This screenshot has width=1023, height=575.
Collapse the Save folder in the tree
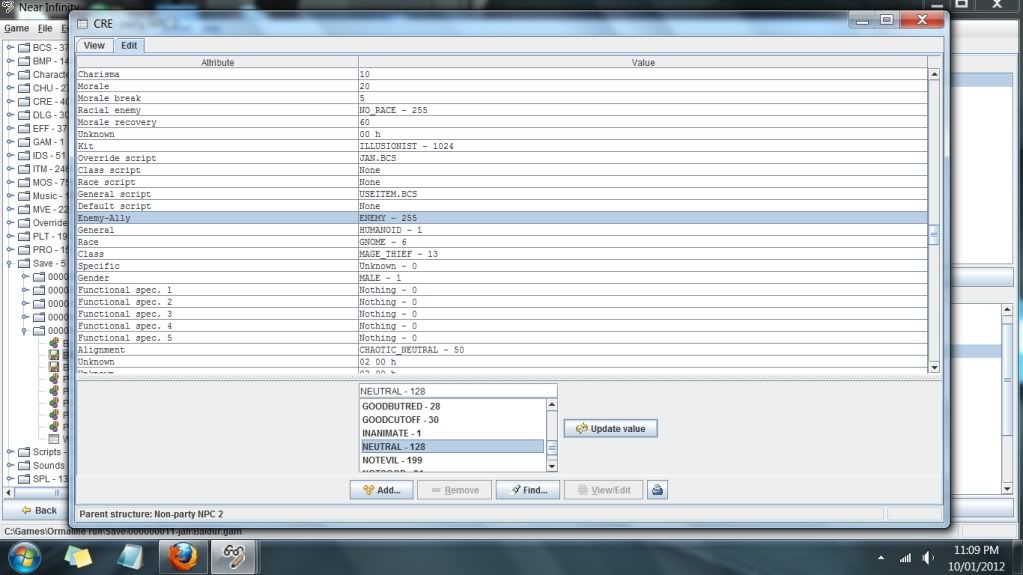pyautogui.click(x=11, y=264)
